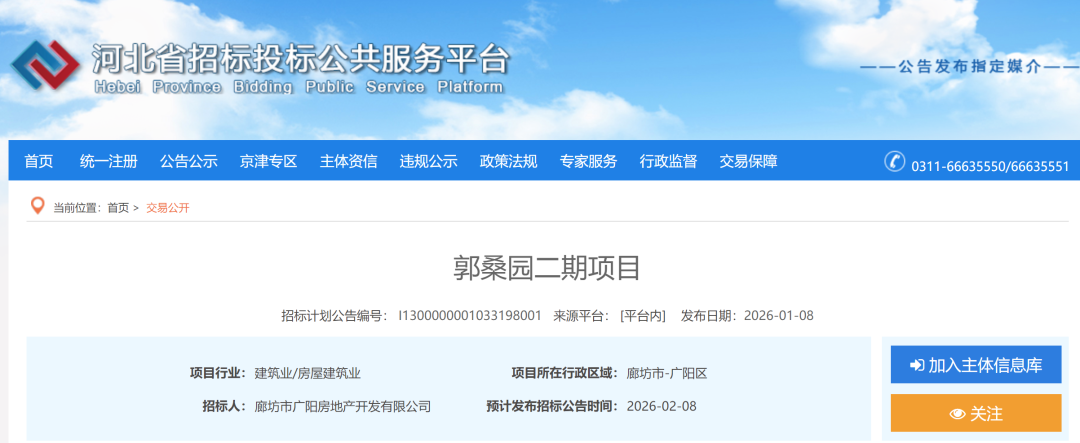Screen dimensions: 1080x443
Task: Click the location pin icon in breadcrumb
Action: point(38,206)
